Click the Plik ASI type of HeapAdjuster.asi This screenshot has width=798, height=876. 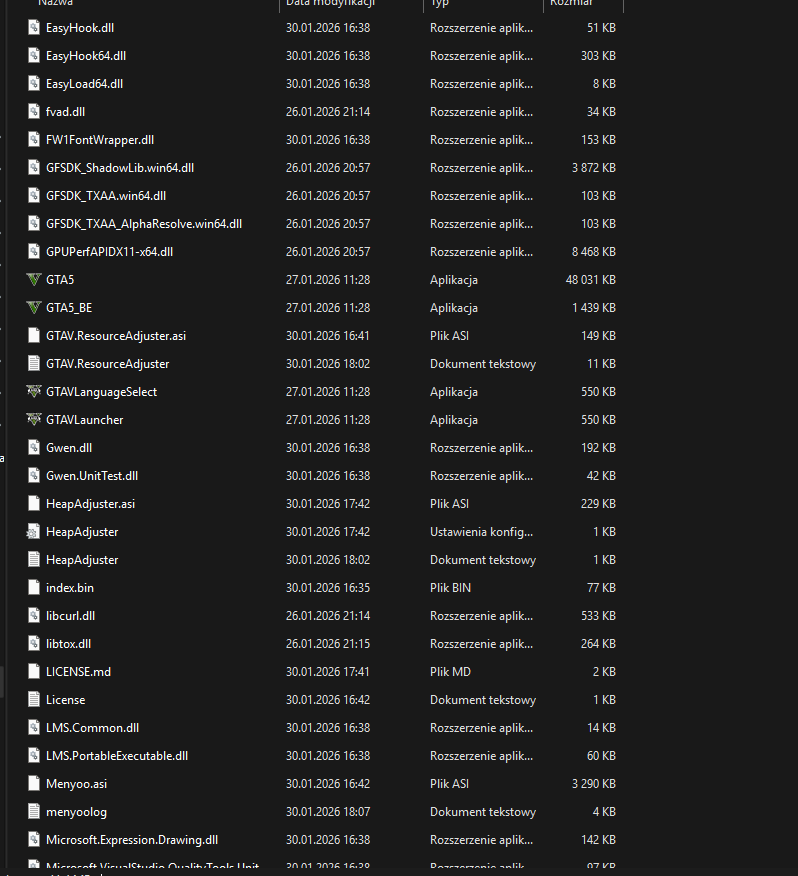(449, 503)
